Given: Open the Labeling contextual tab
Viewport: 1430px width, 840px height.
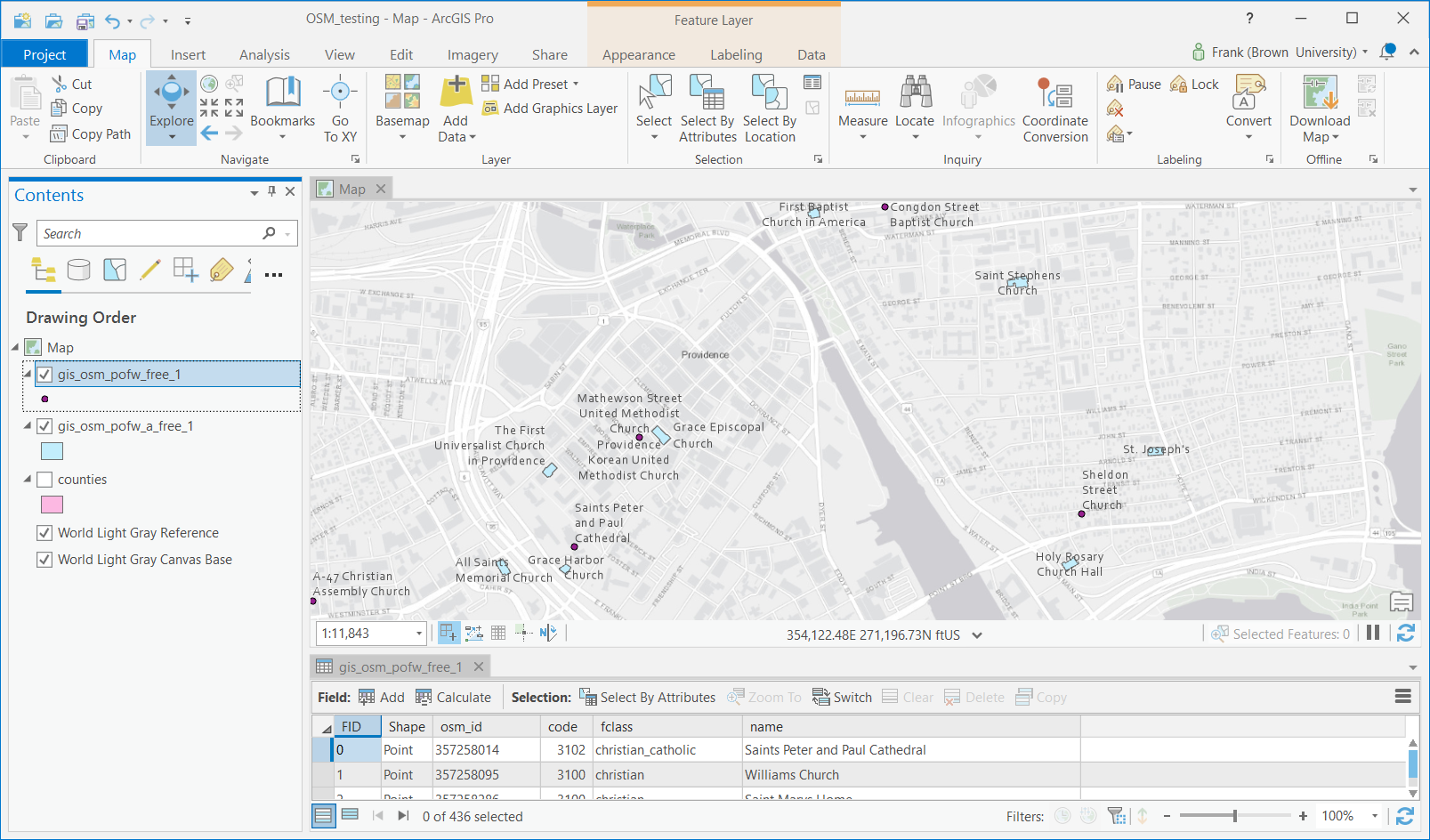Looking at the screenshot, I should coord(736,54).
